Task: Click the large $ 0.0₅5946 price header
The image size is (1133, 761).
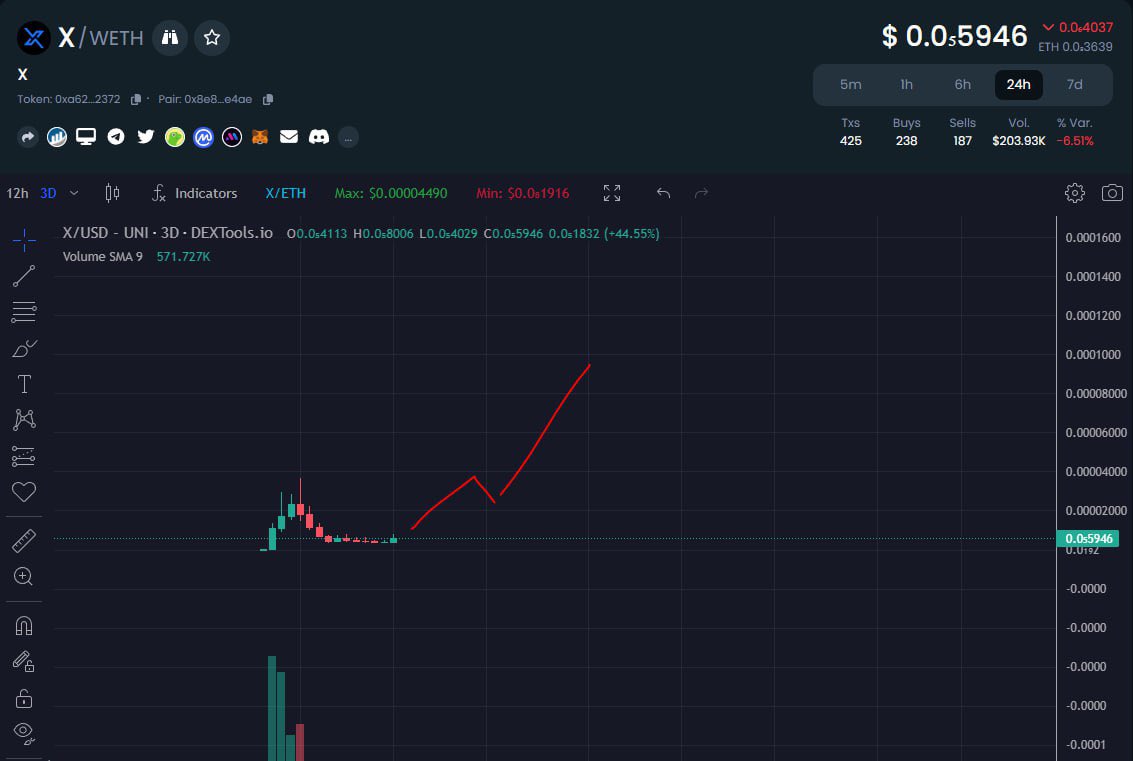Action: tap(954, 36)
